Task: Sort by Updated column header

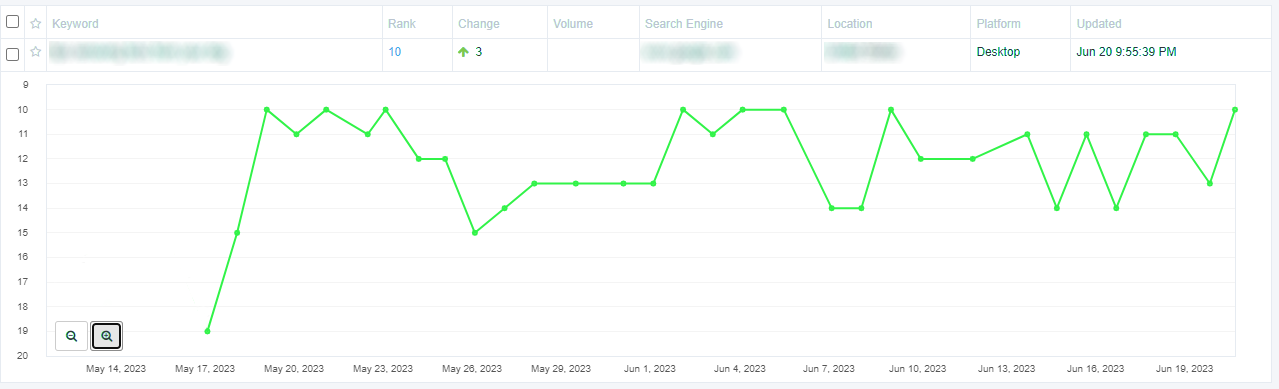Action: pyautogui.click(x=1099, y=23)
